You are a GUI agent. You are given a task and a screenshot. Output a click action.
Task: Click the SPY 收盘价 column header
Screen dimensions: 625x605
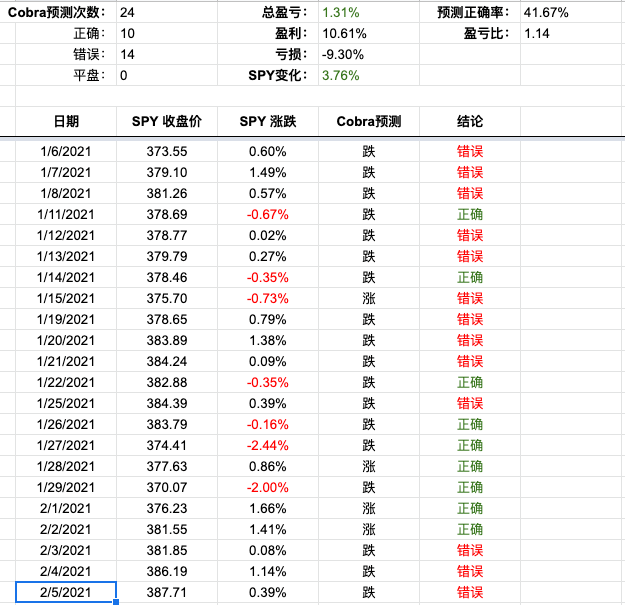pyautogui.click(x=167, y=121)
